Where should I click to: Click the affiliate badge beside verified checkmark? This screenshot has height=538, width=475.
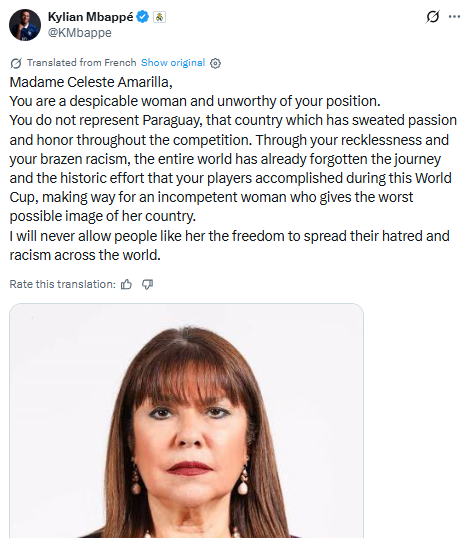pyautogui.click(x=159, y=17)
